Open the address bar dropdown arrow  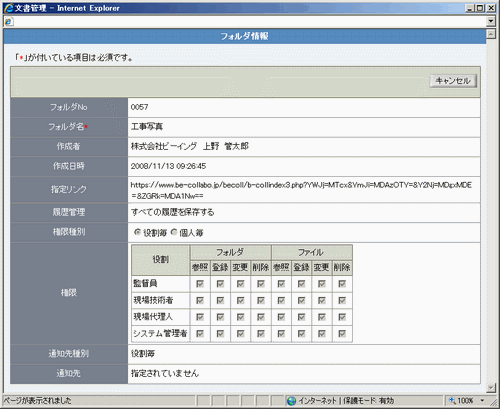tap(491, 21)
